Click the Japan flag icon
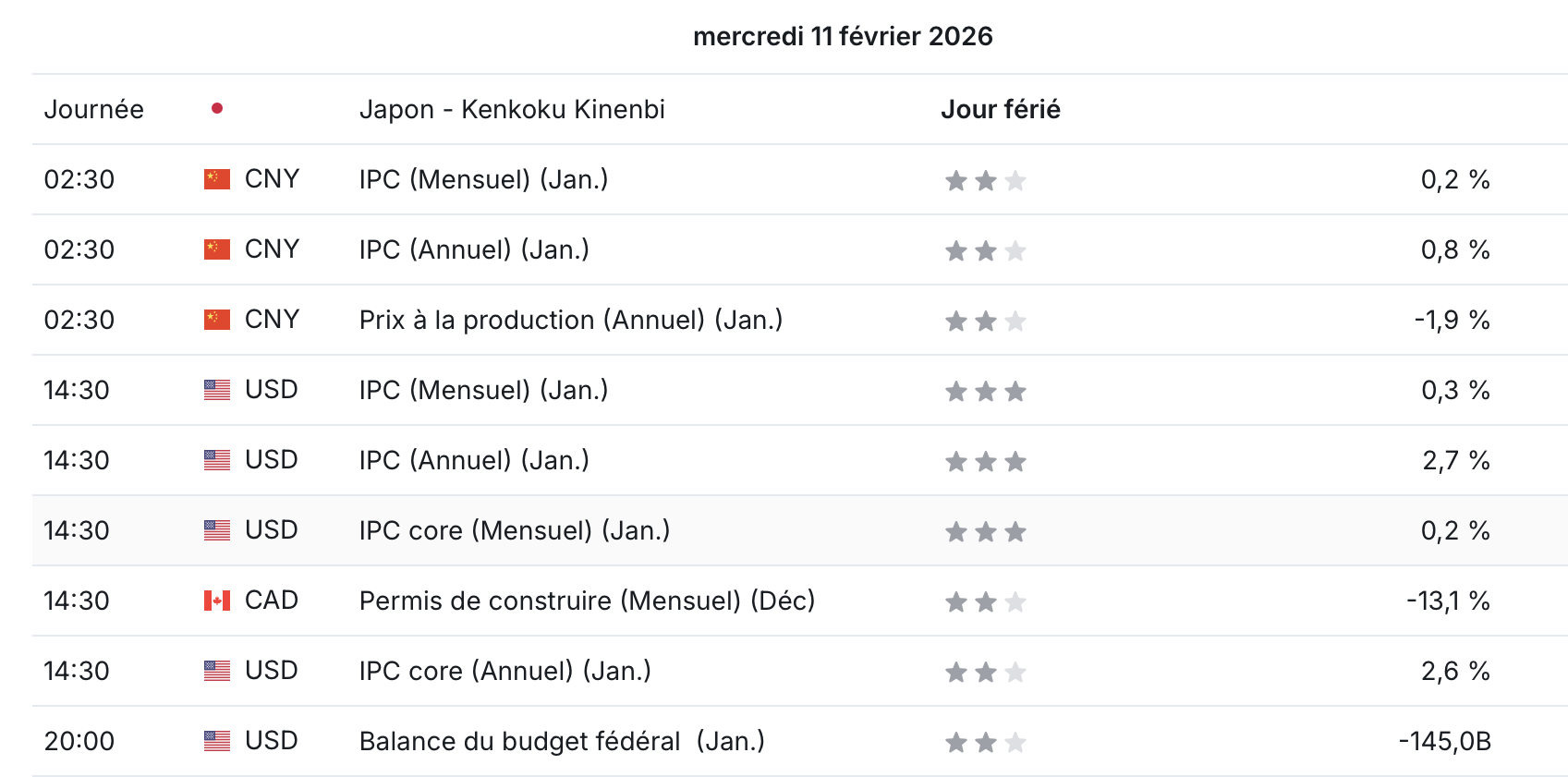Screen dimensions: 1568x777 tap(217, 109)
